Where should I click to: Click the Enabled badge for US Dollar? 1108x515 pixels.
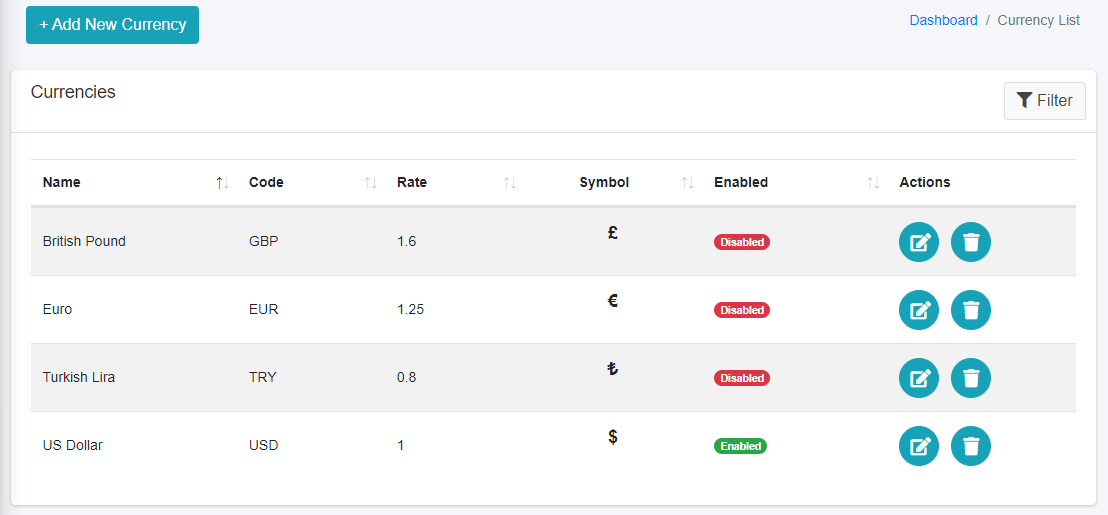[740, 446]
